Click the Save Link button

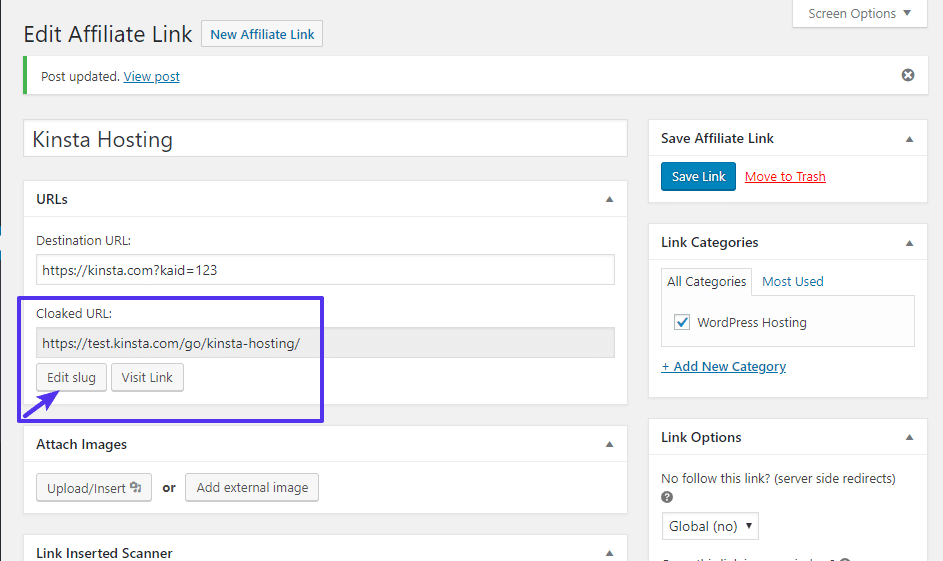[698, 177]
